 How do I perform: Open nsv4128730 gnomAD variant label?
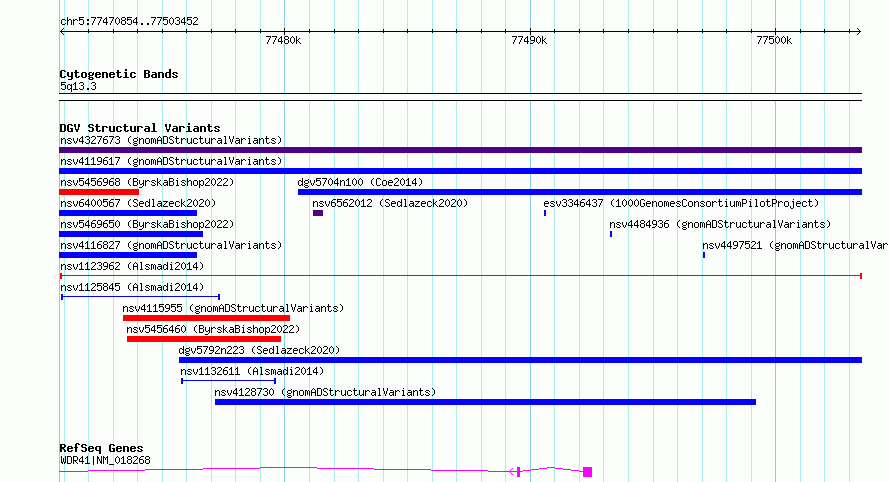pos(325,392)
